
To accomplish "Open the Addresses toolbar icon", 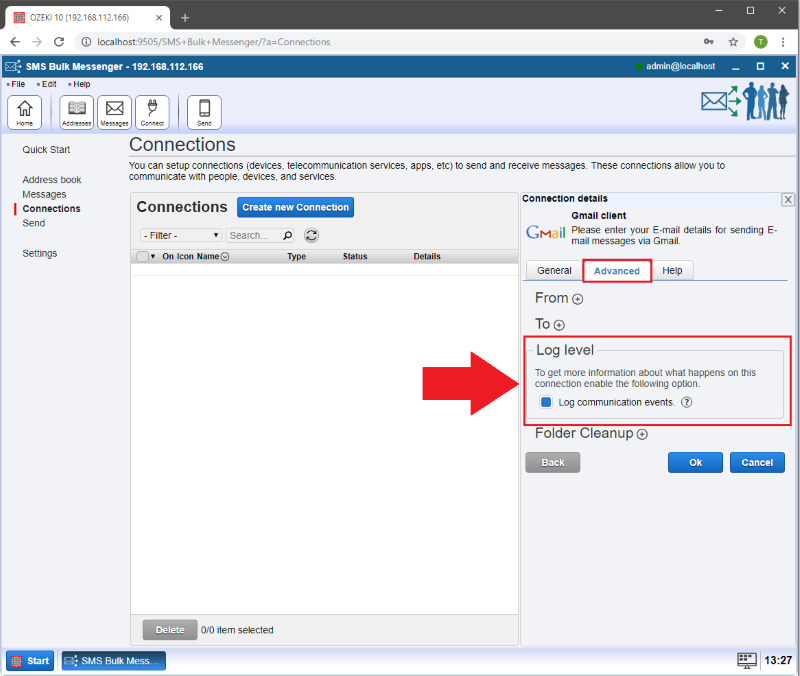I will pos(77,112).
